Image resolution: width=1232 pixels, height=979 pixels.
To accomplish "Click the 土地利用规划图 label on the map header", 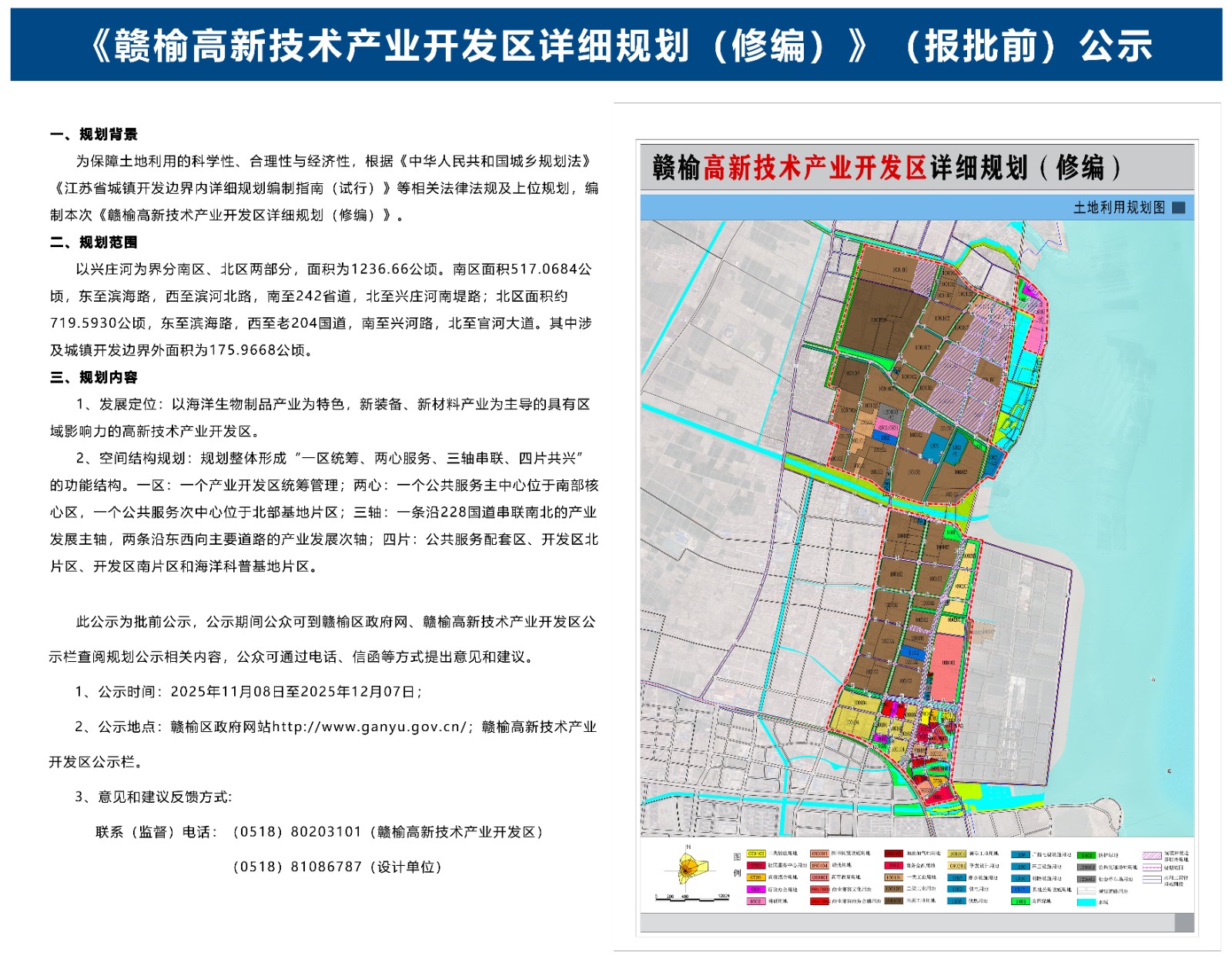I will point(1119,208).
